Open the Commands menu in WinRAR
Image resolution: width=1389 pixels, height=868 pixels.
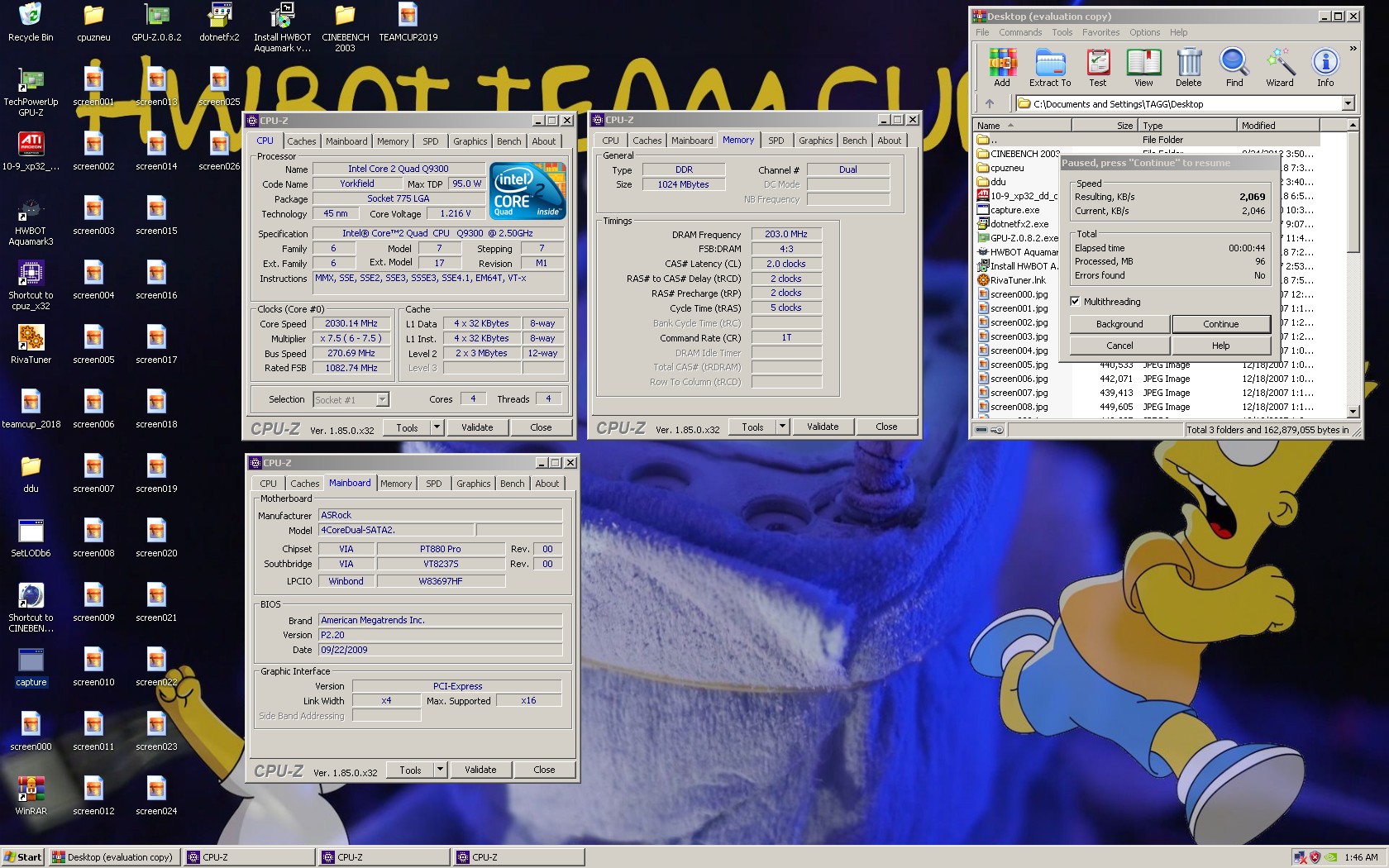pos(1020,32)
